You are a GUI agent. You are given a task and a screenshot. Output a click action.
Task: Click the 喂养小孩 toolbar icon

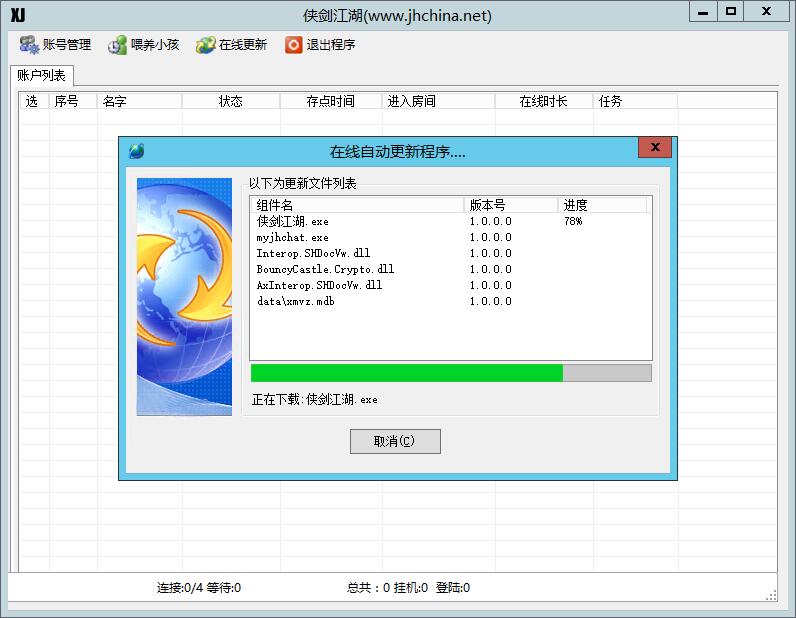[x=117, y=45]
